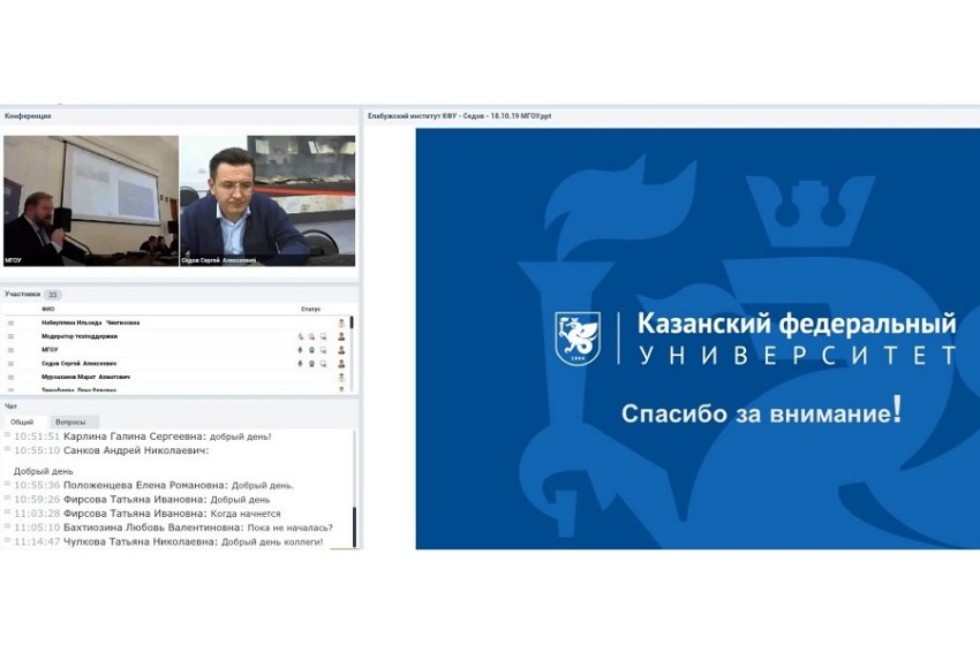Select the Общий chat tab

click(22, 422)
